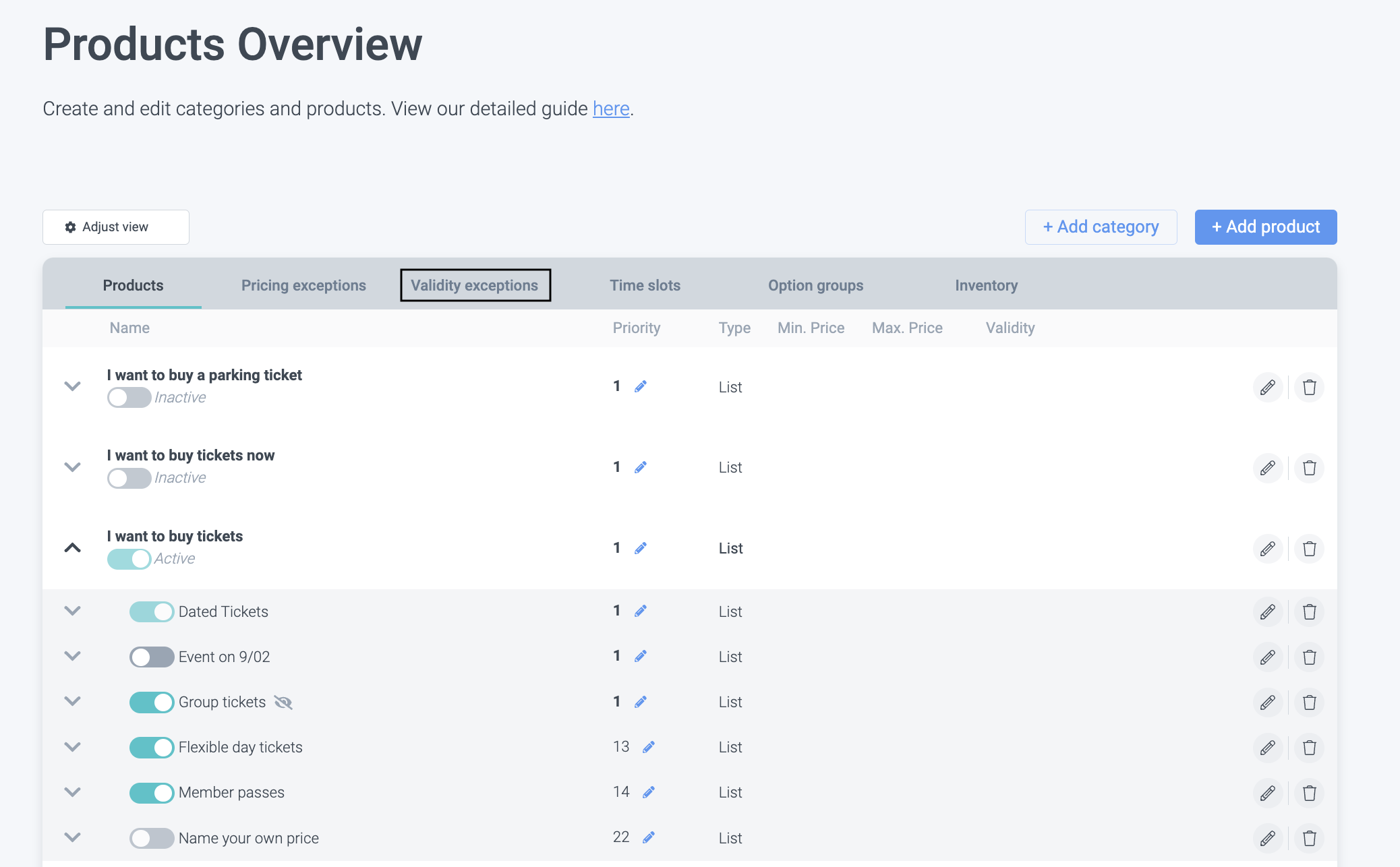Edit the 'I want to buy tickets' category

point(1267,549)
